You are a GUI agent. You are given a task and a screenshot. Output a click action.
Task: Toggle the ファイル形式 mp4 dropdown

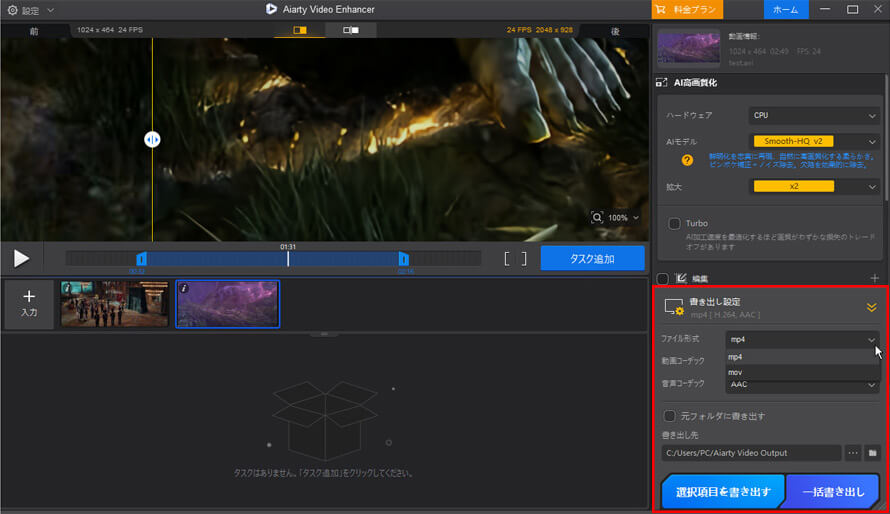802,339
